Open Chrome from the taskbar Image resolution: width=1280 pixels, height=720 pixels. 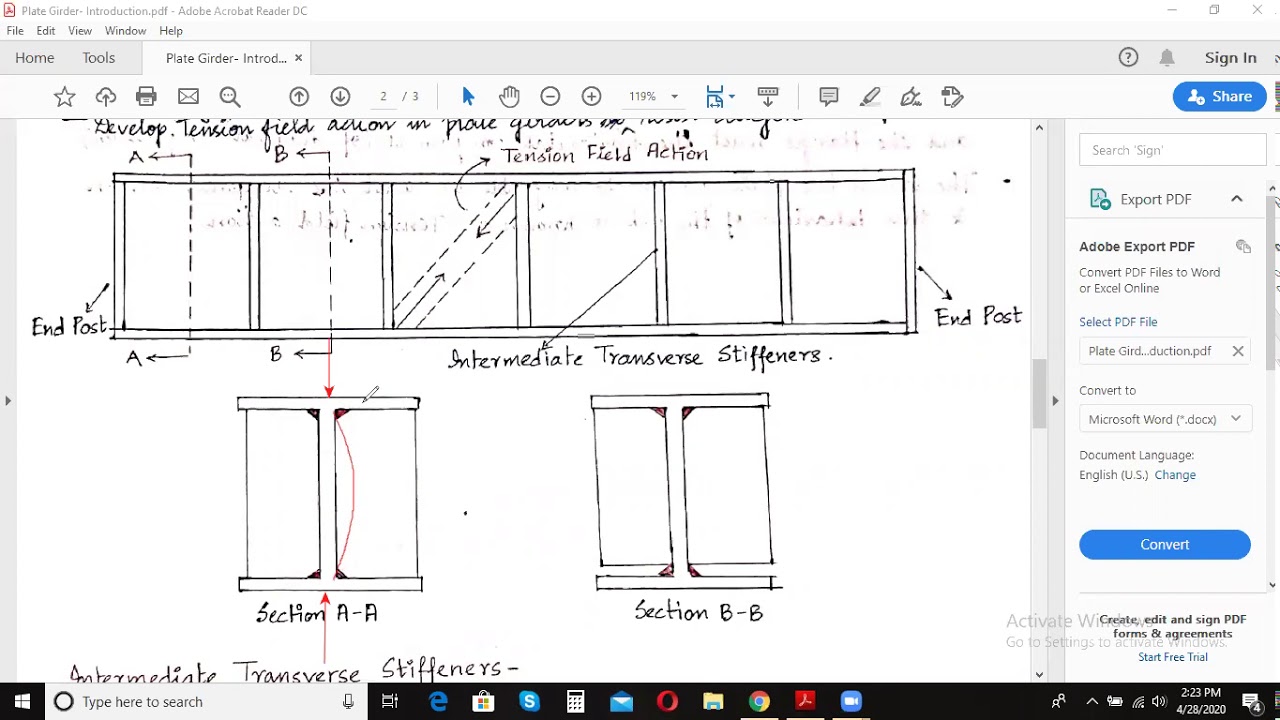(760, 702)
